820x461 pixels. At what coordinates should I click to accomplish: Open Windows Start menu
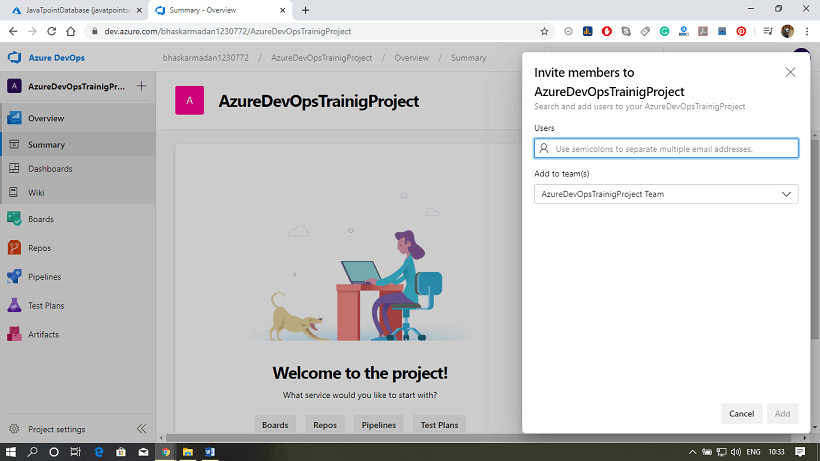[x=10, y=452]
